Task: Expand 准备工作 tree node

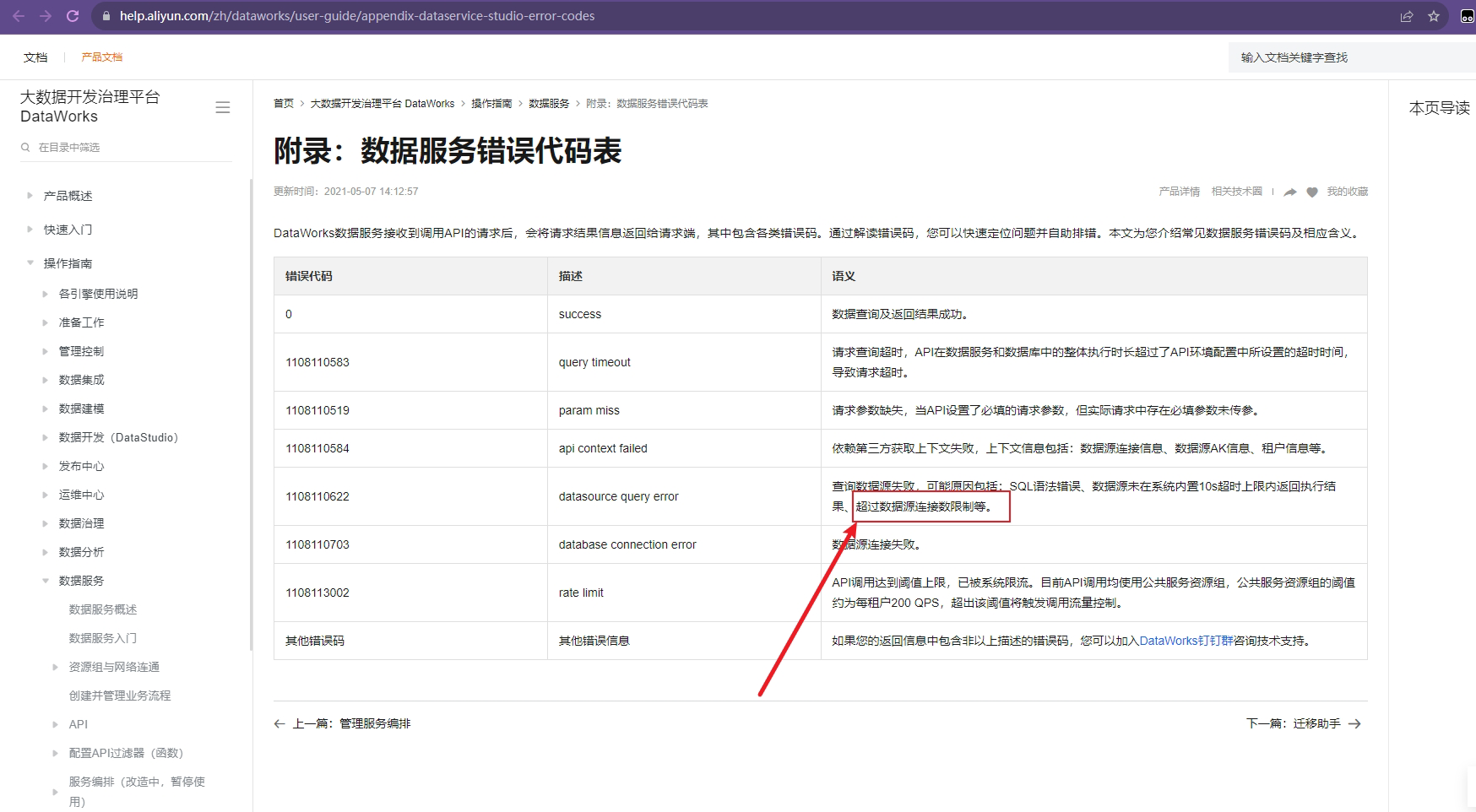Action: click(x=46, y=322)
